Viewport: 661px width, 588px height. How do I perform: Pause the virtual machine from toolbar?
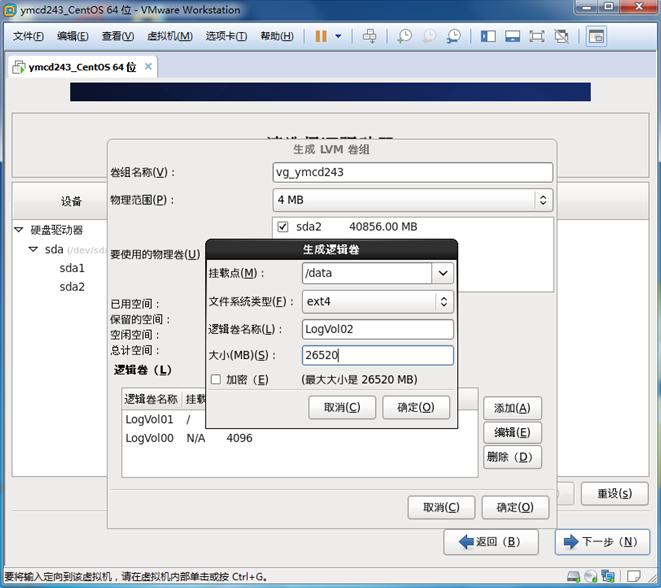(321, 36)
